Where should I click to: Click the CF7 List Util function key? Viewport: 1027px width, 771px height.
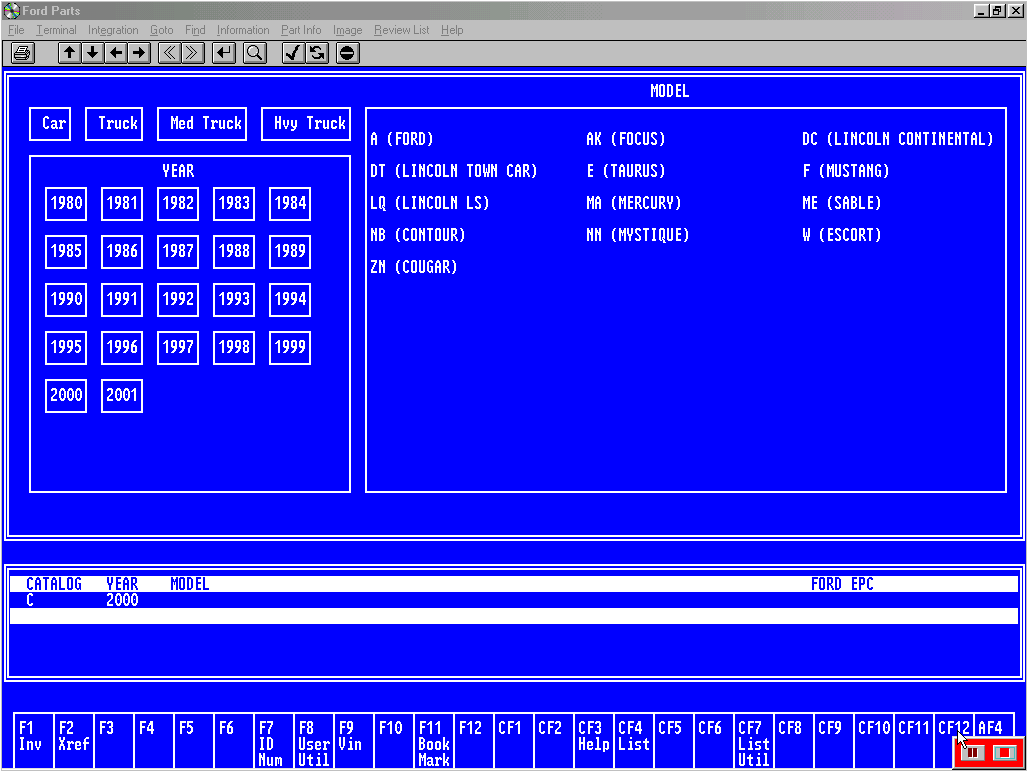pyautogui.click(x=753, y=741)
